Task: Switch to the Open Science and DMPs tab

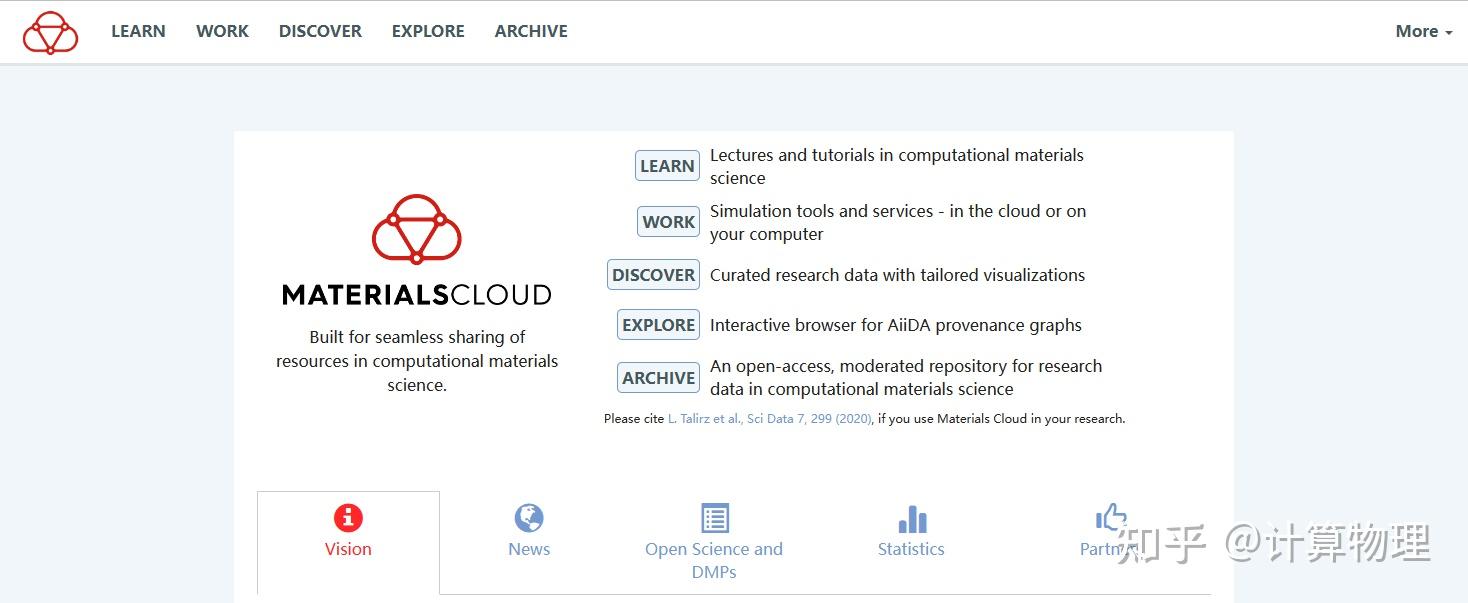Action: pyautogui.click(x=714, y=560)
